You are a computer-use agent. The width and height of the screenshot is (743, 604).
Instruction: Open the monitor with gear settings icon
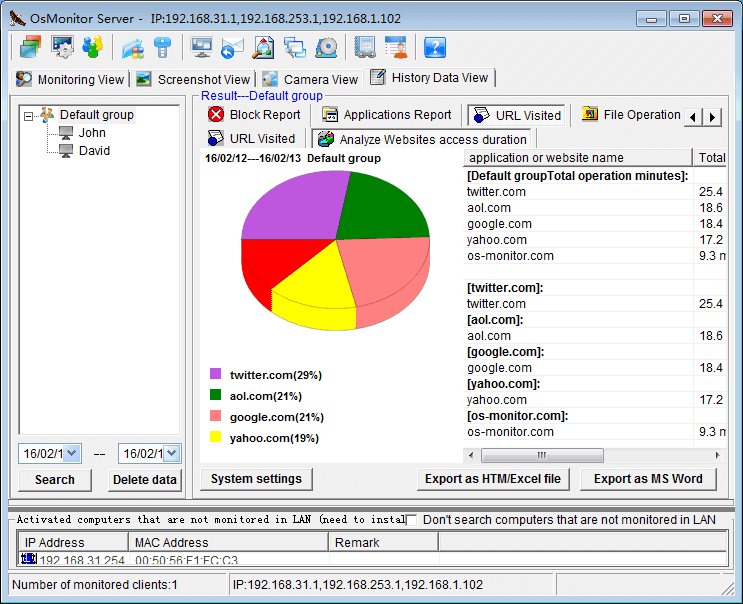point(63,47)
